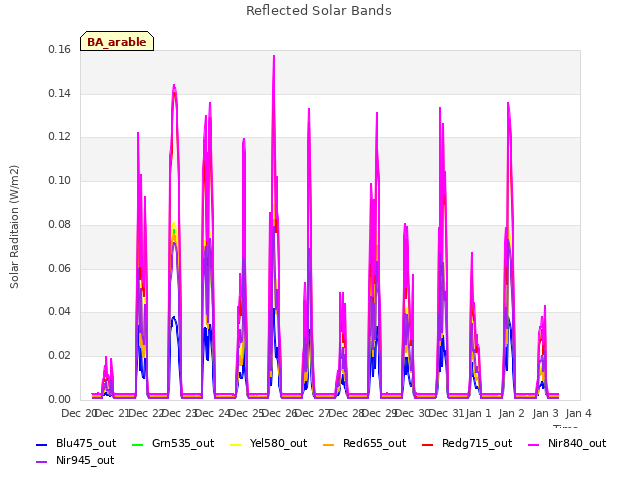Click the 0.04 y-axis tick label
640x480 pixels.
pyautogui.click(x=59, y=312)
